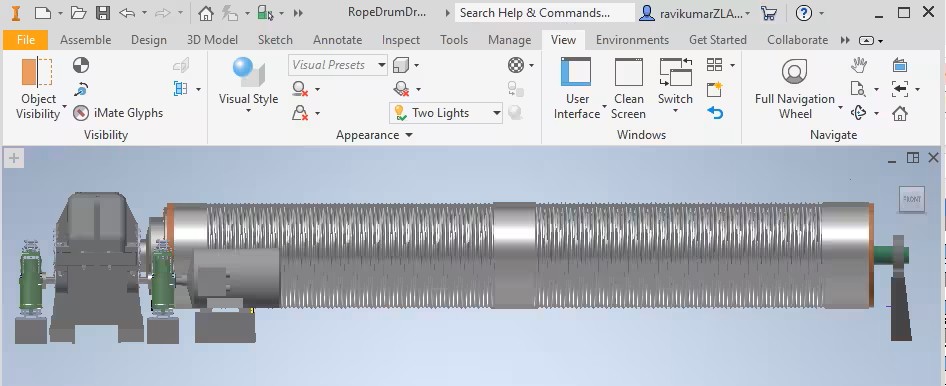Viewport: 946px width, 386px height.
Task: Click the Half Section View icon
Action: [x=180, y=89]
